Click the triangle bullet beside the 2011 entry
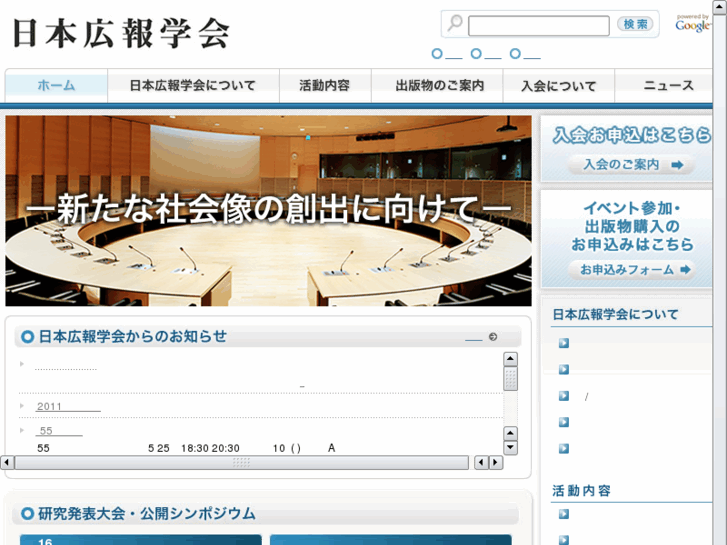Screen dimensions: 727x545 click(22, 406)
